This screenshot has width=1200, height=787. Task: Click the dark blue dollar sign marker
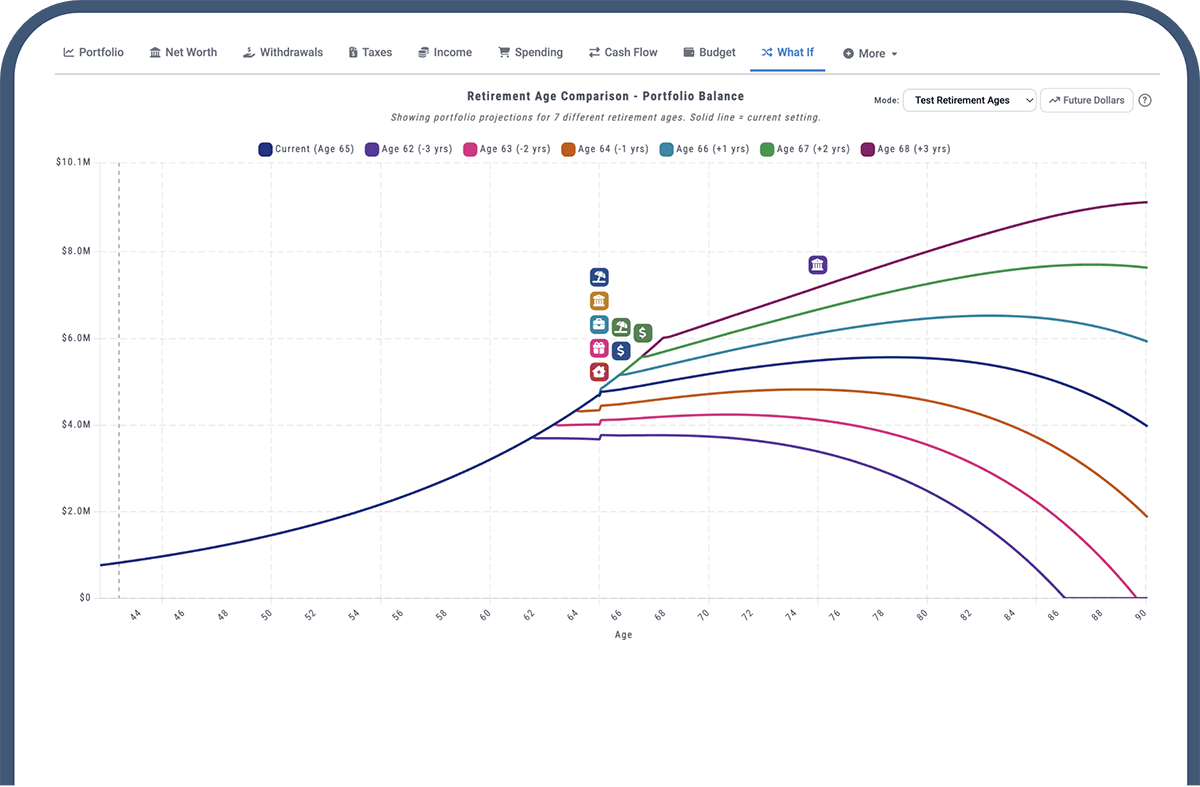621,350
